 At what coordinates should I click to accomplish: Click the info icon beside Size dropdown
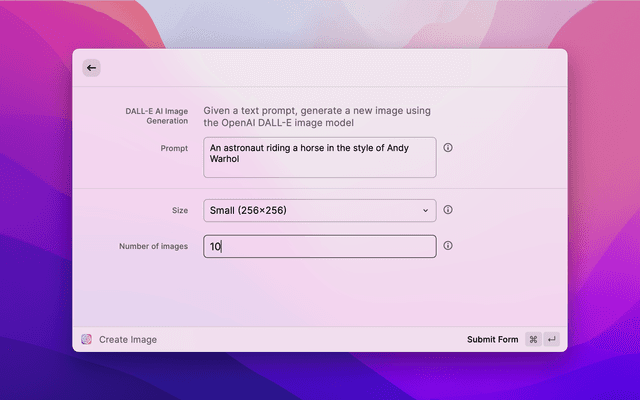(x=448, y=210)
